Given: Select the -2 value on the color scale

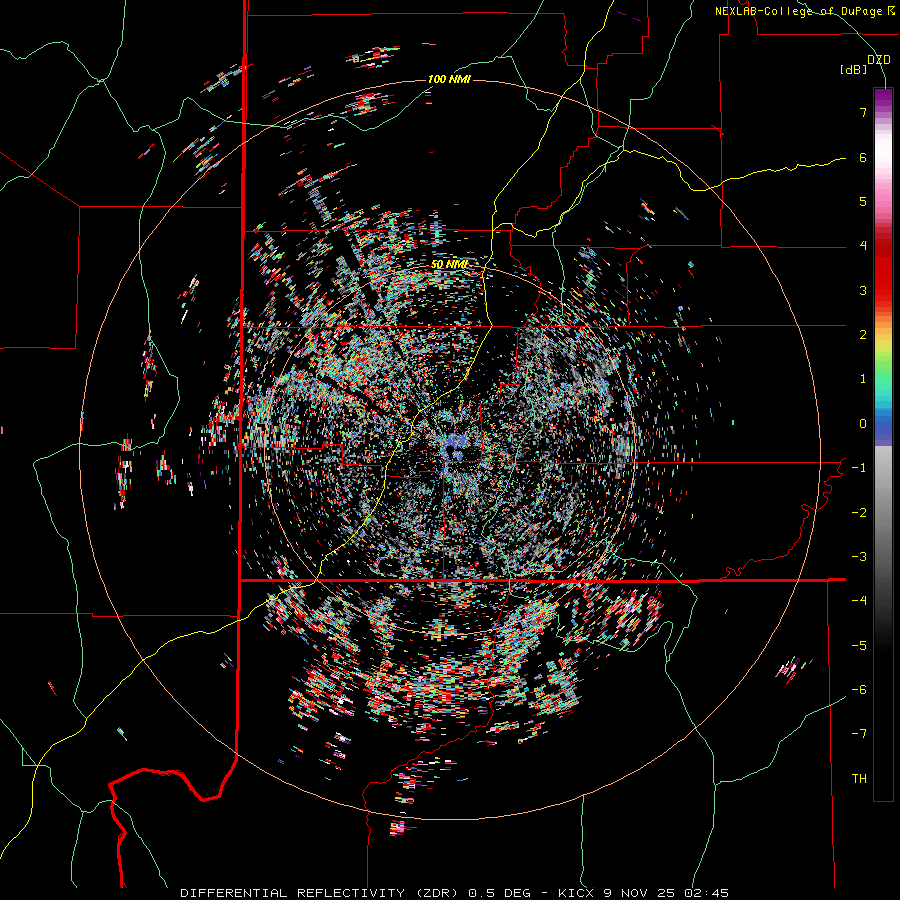Looking at the screenshot, I should 859,513.
